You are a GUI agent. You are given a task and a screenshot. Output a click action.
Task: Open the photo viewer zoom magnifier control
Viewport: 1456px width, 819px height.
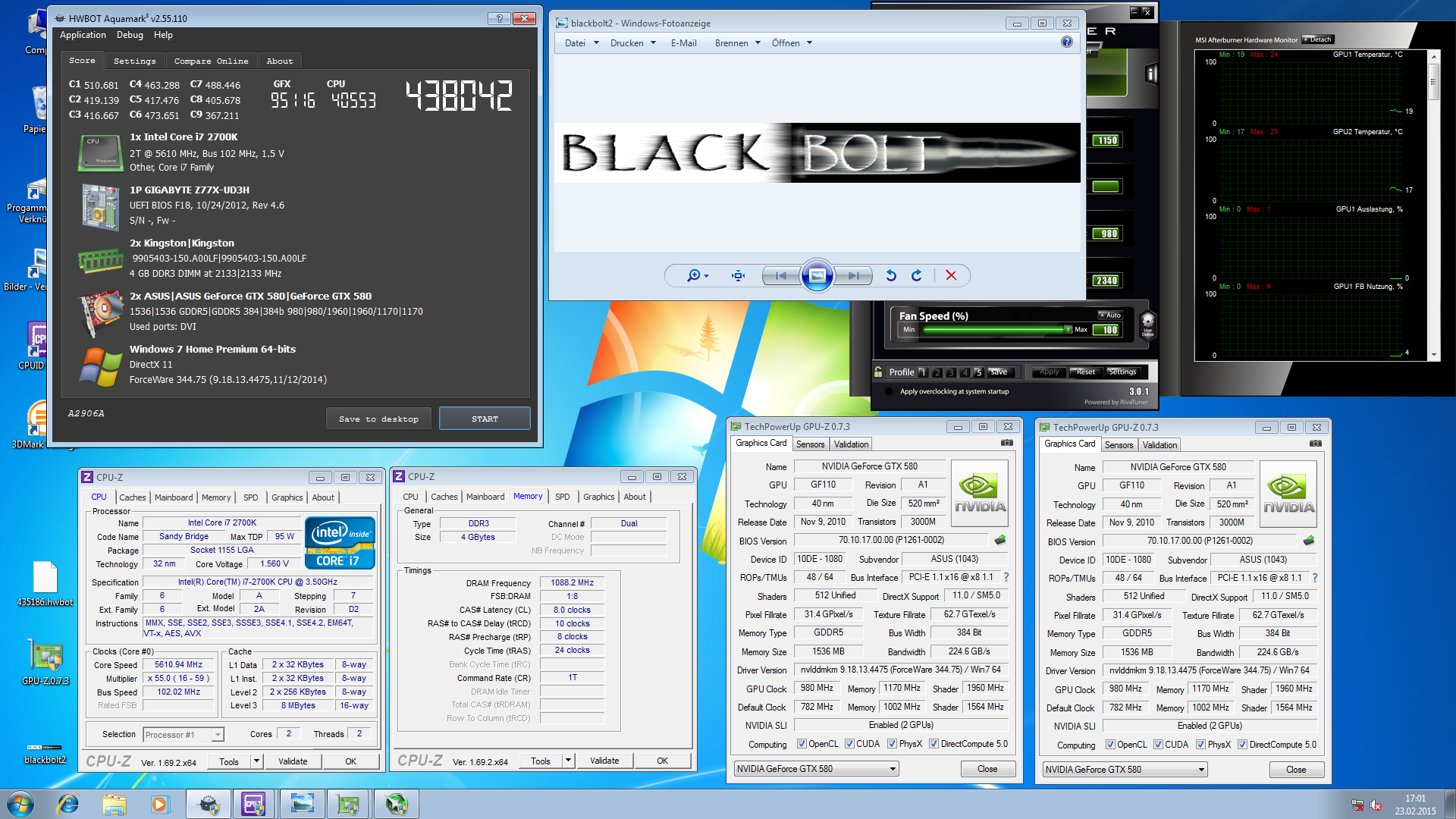pos(698,276)
